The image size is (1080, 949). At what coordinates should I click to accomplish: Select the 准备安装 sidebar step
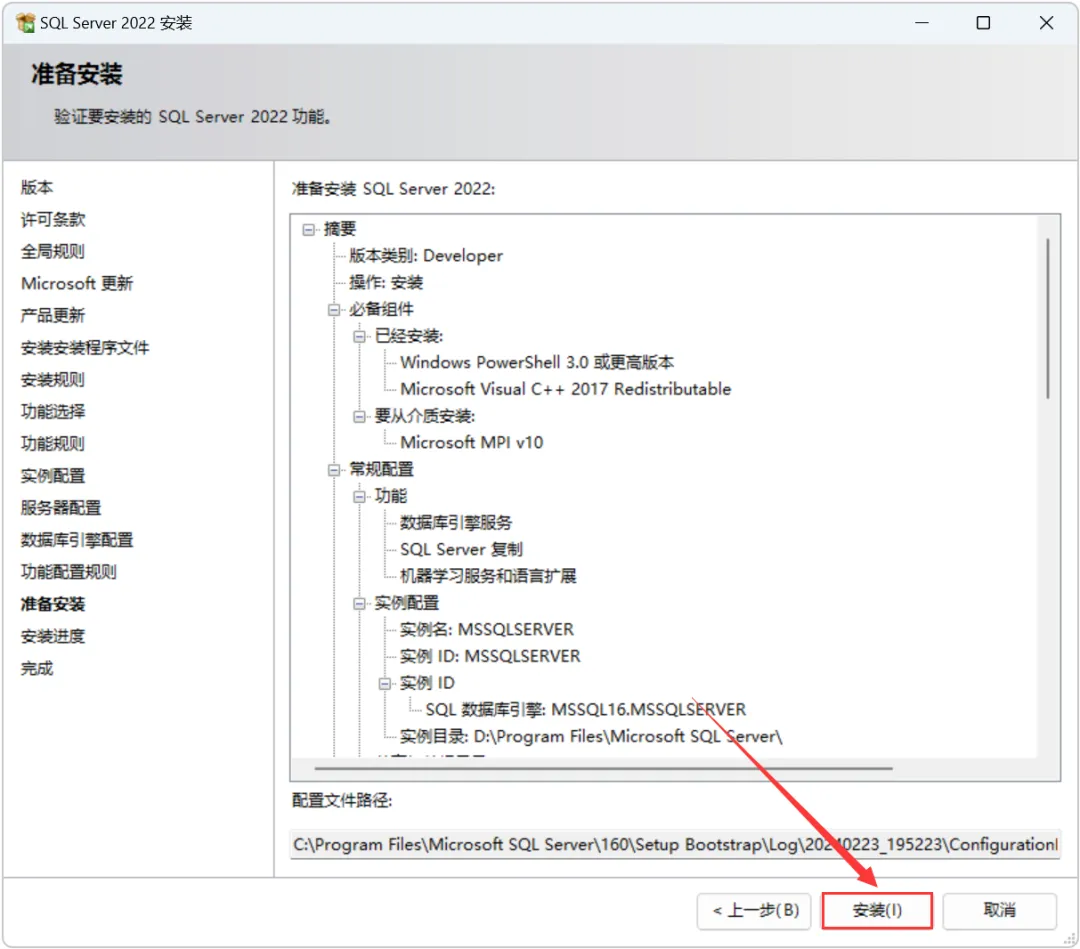point(52,605)
